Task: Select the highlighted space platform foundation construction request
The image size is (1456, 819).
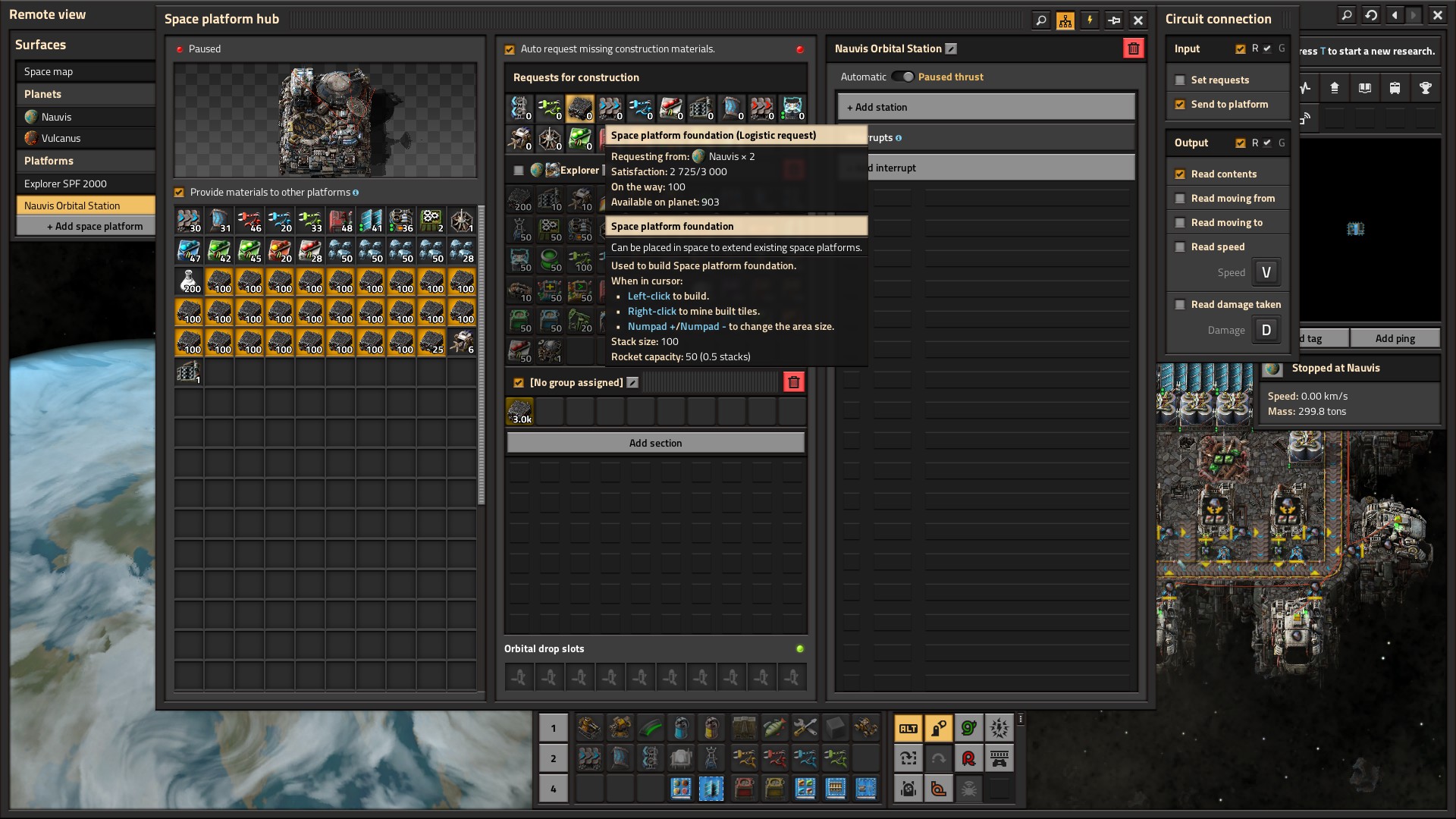Action: [580, 108]
